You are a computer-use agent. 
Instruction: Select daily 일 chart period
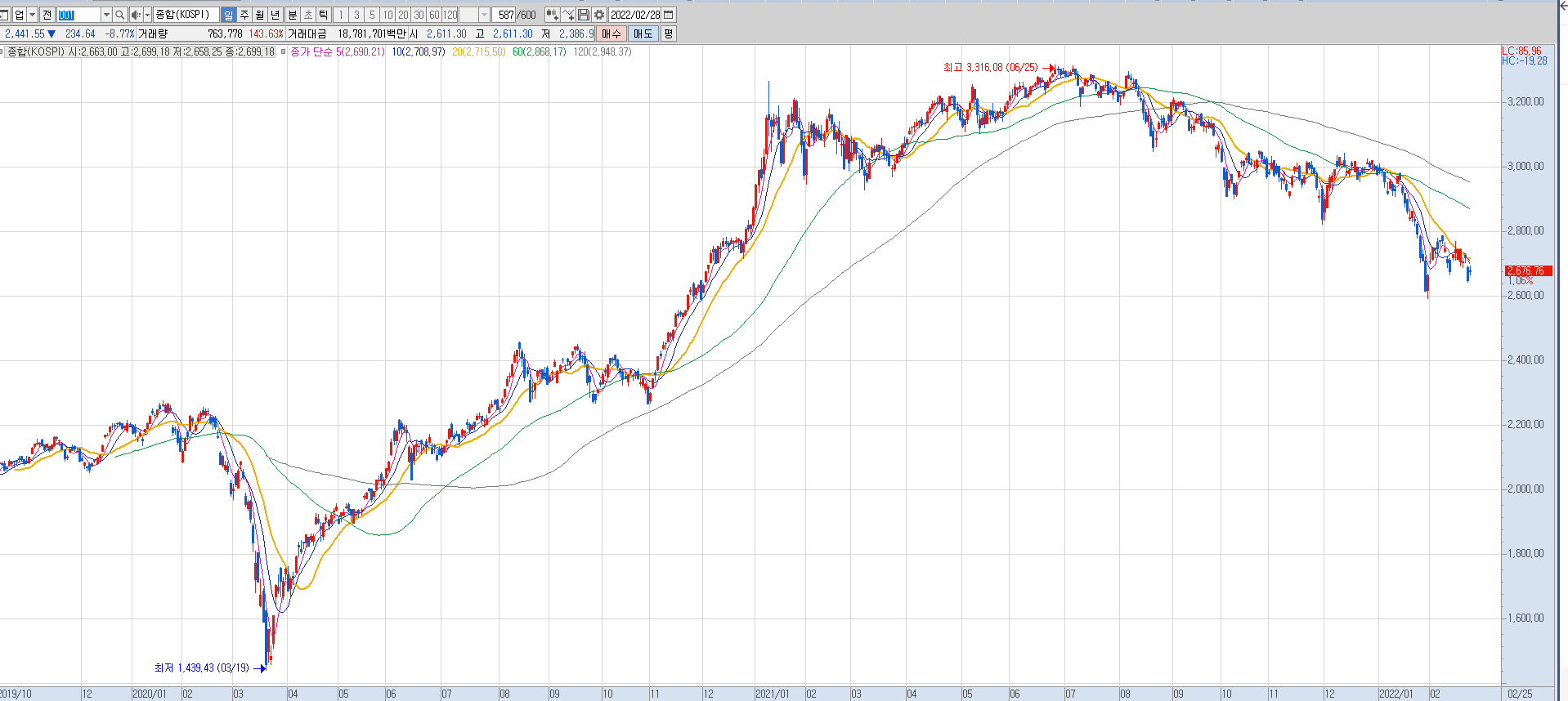228,15
